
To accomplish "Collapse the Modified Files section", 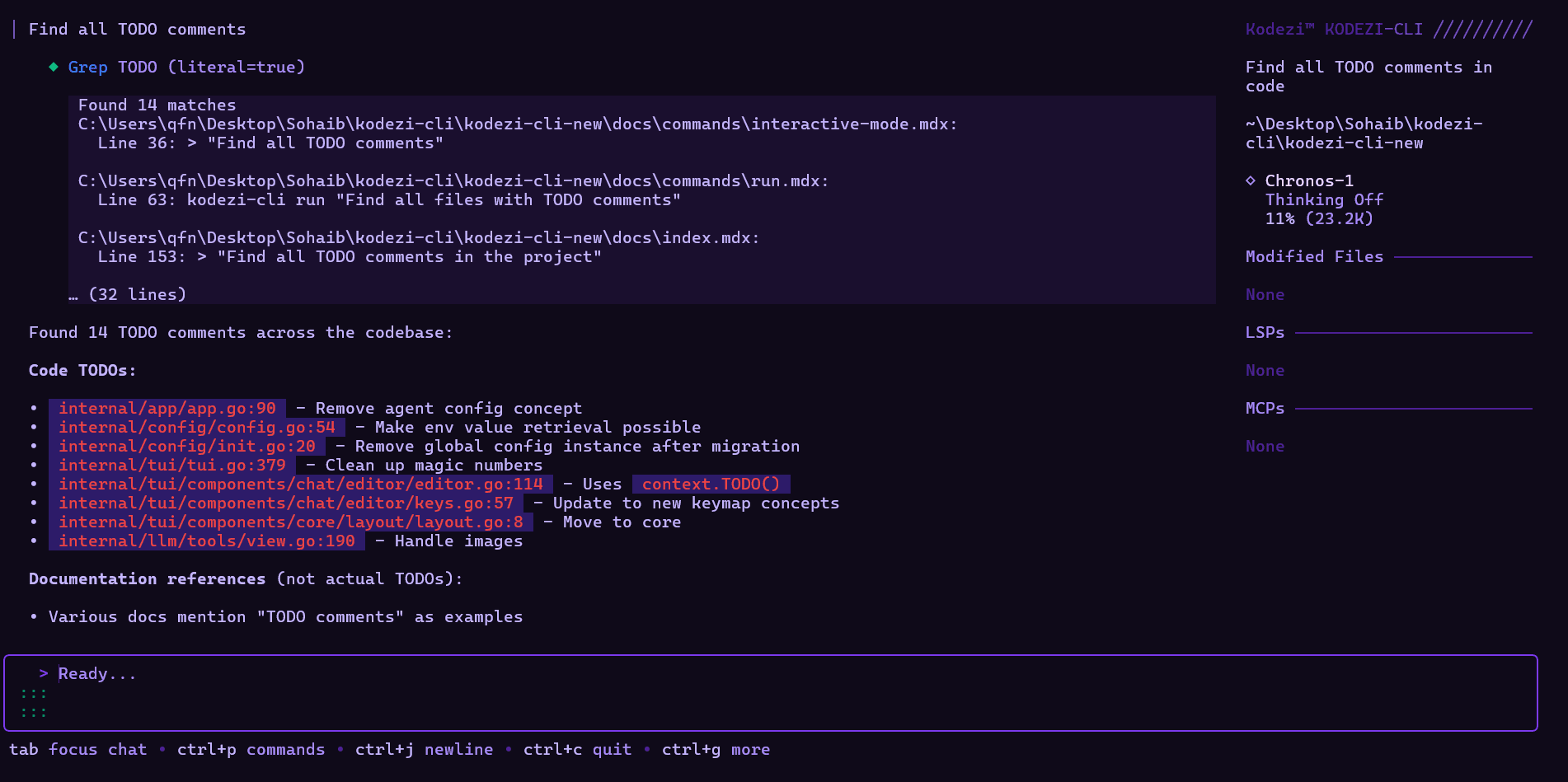I will pyautogui.click(x=1313, y=256).
